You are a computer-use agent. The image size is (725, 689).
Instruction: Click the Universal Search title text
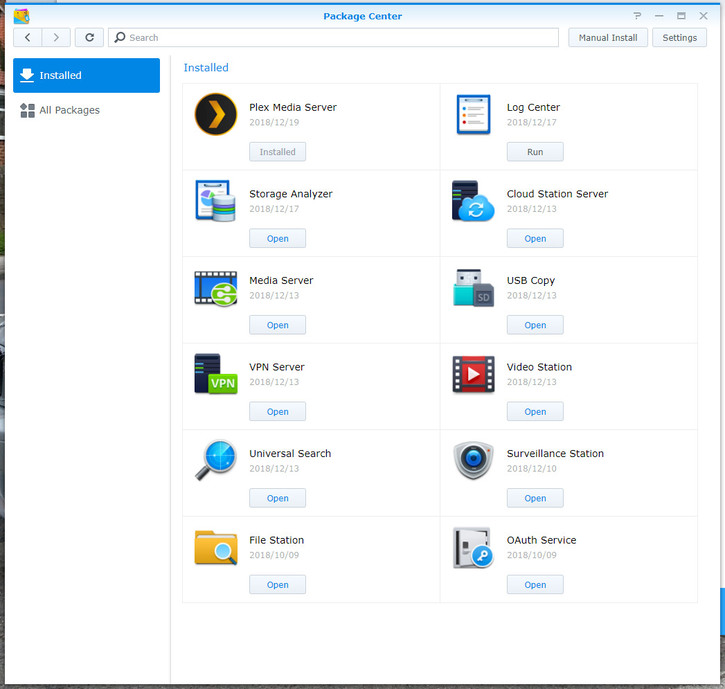click(290, 453)
